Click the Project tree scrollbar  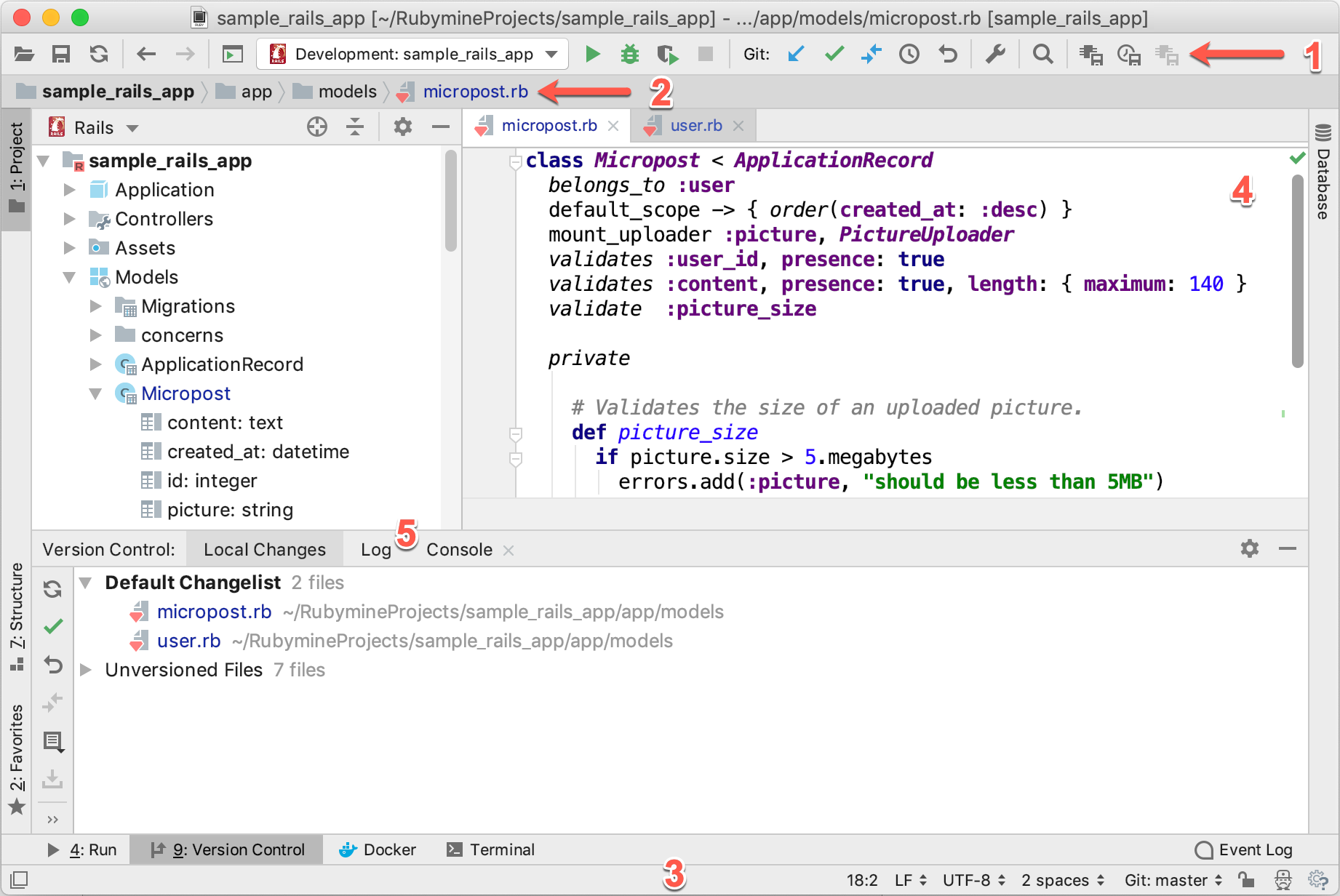(451, 201)
